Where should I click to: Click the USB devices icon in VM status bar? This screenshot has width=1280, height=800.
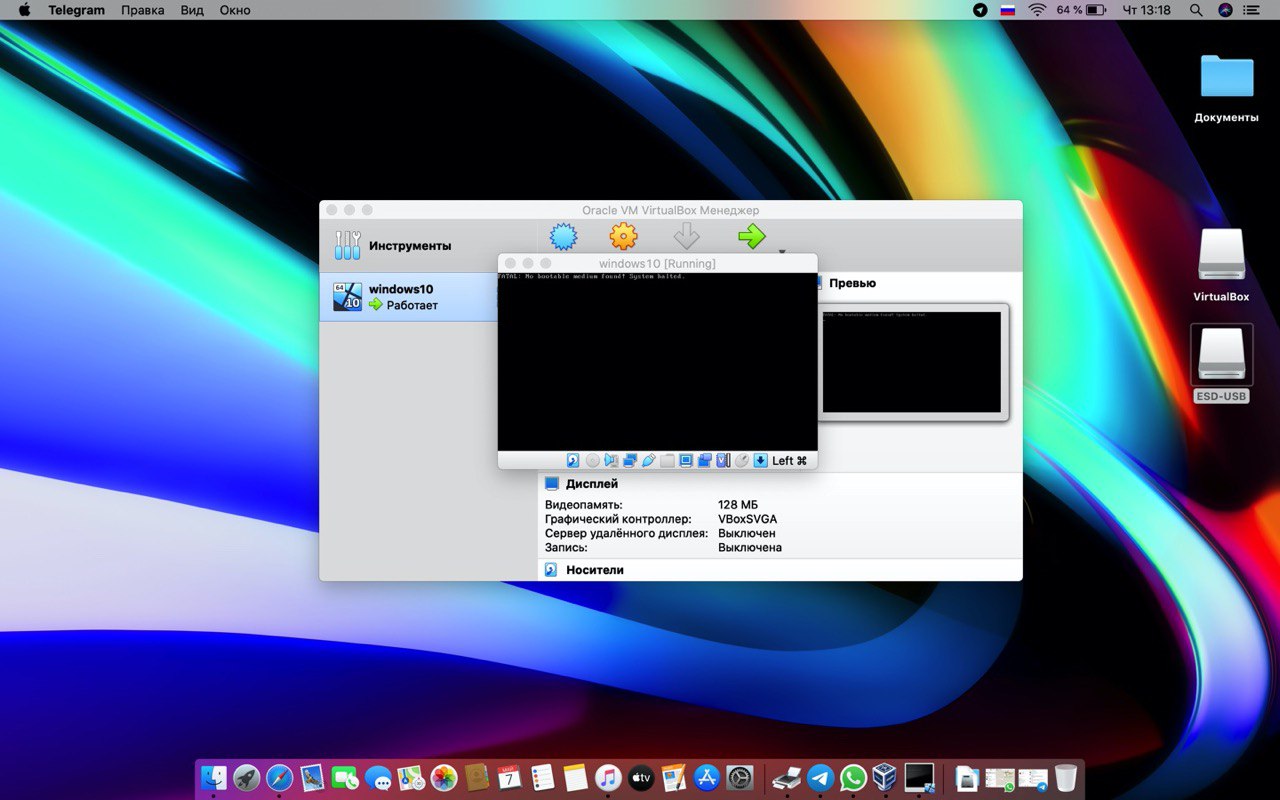coord(648,461)
